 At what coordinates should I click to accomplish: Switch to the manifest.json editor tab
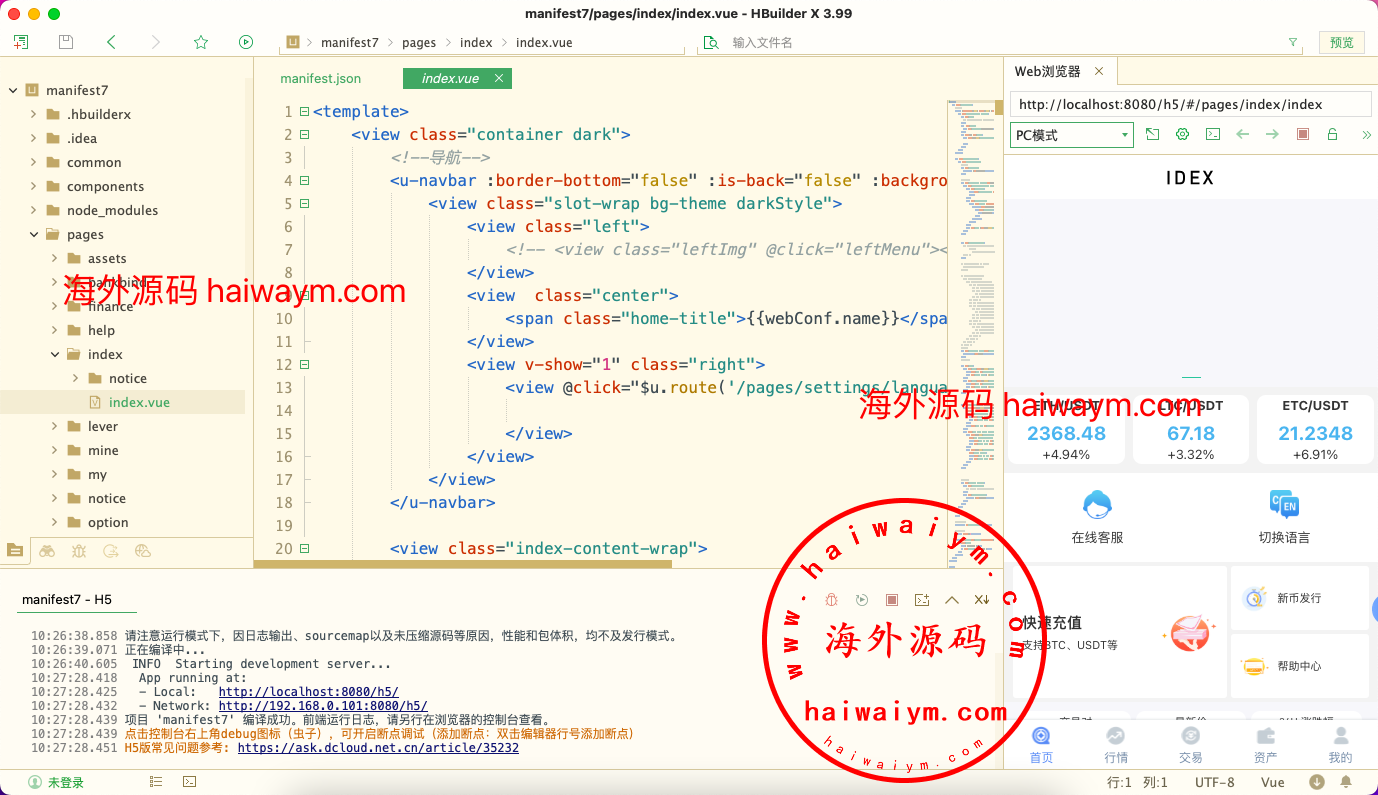coord(320,78)
